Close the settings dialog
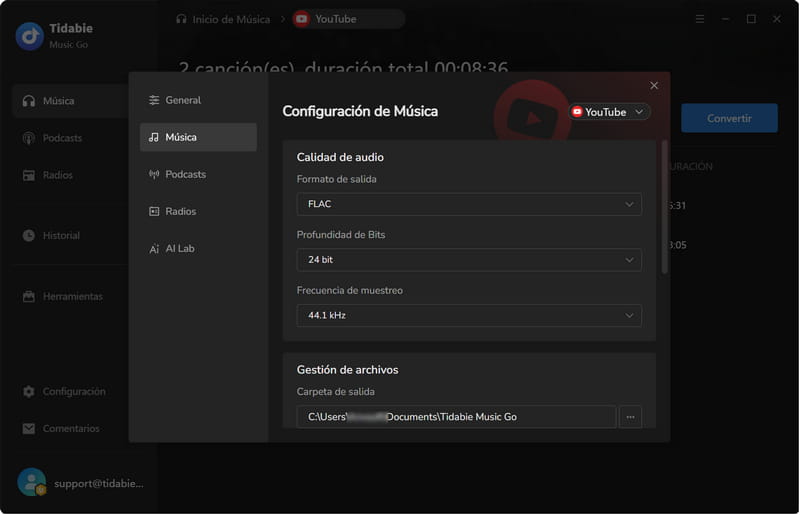 [654, 85]
